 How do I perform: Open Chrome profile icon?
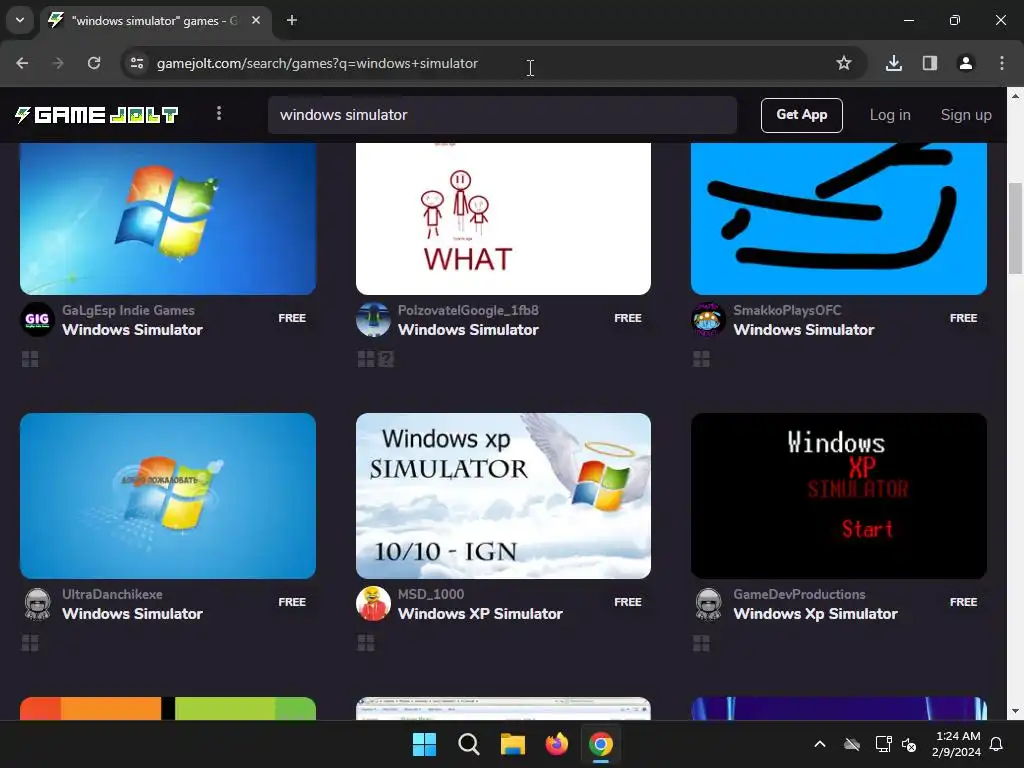click(965, 63)
